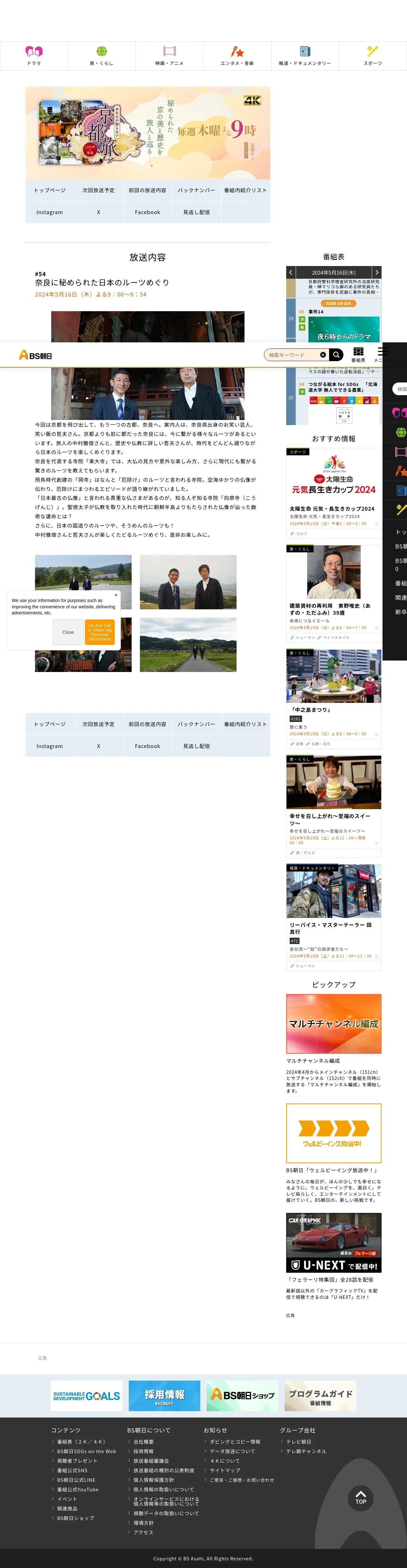The image size is (407, 1568).
Task: Click the U-NEXT Car Graphic banner
Action: 334,1243
